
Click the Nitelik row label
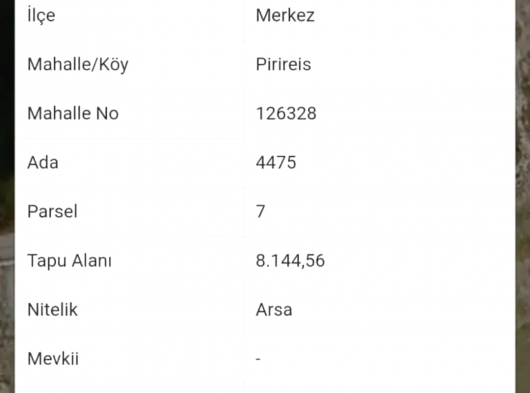click(x=52, y=310)
